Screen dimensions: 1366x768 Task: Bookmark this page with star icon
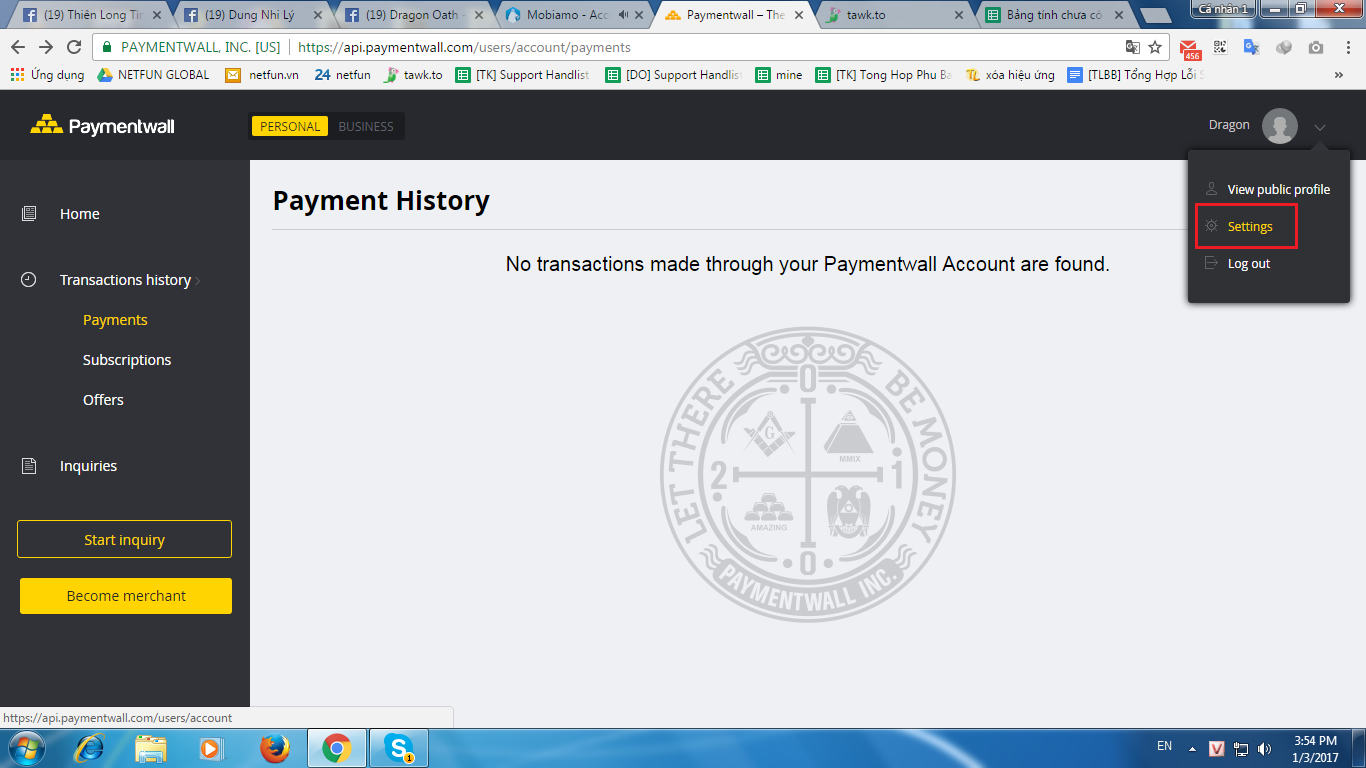1155,47
